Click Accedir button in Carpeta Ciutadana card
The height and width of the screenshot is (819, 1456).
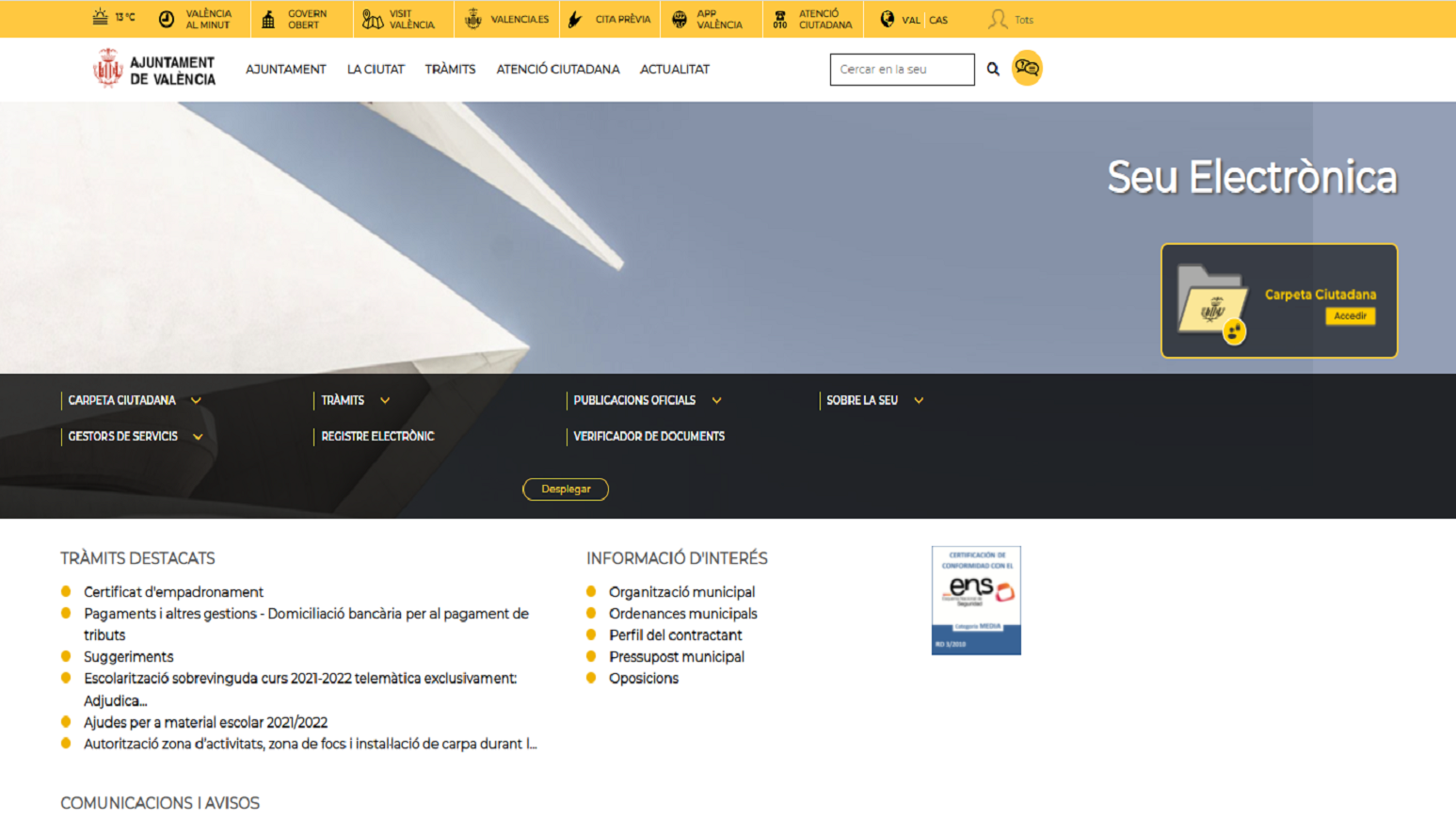pos(1350,316)
